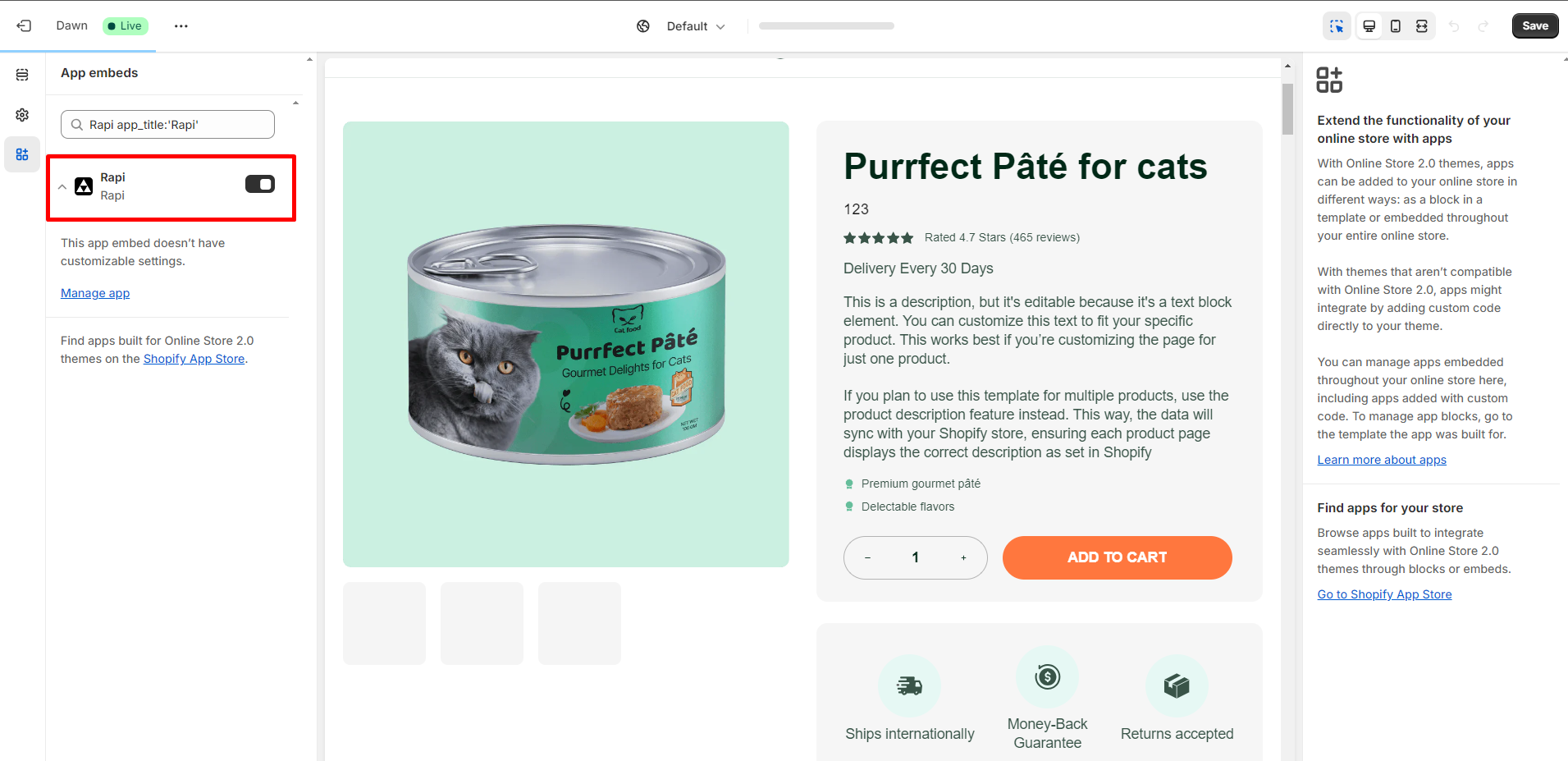
Task: Follow Go to Shopify App Store link
Action: [x=1384, y=594]
